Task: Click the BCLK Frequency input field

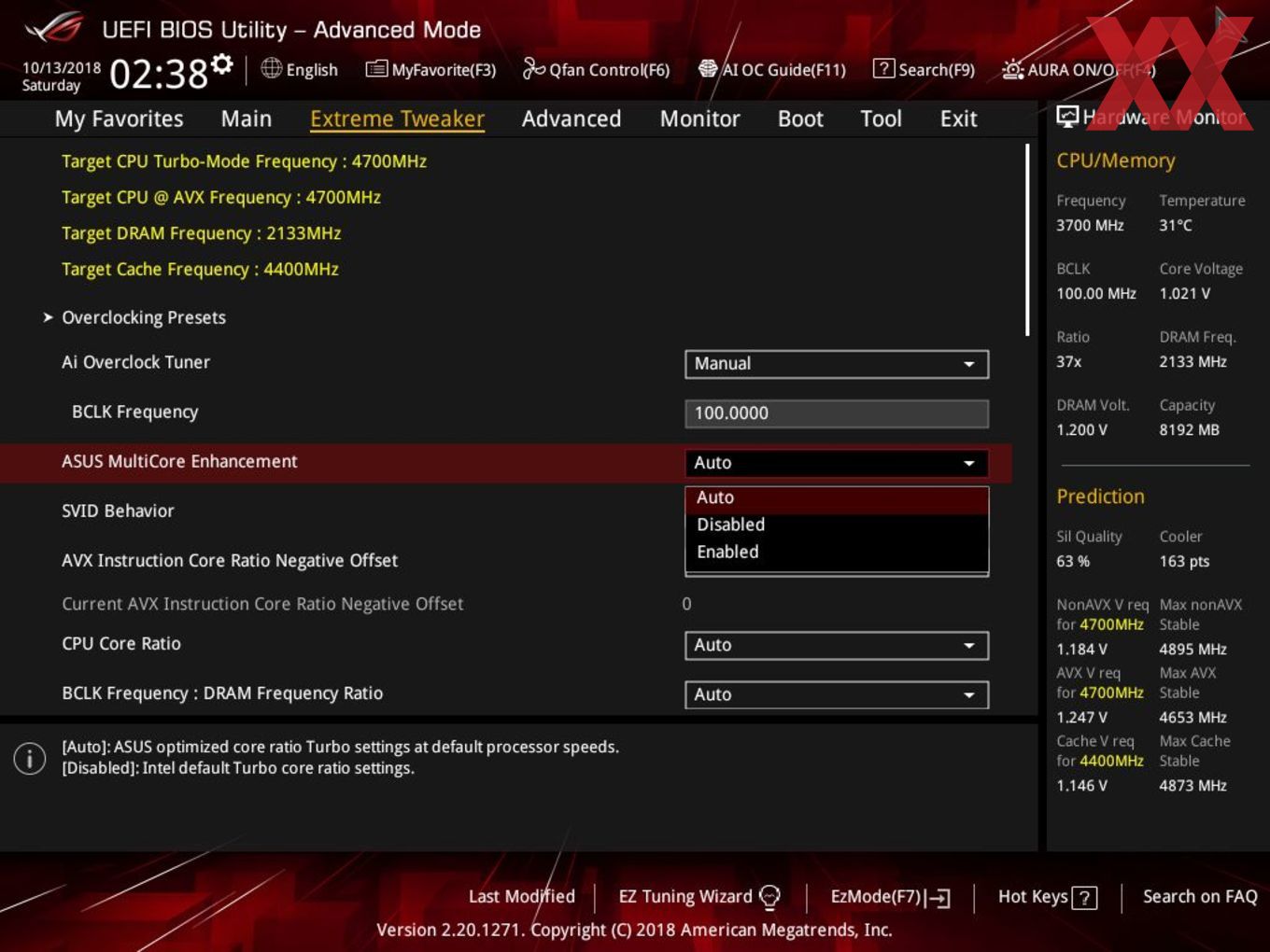Action: [837, 413]
